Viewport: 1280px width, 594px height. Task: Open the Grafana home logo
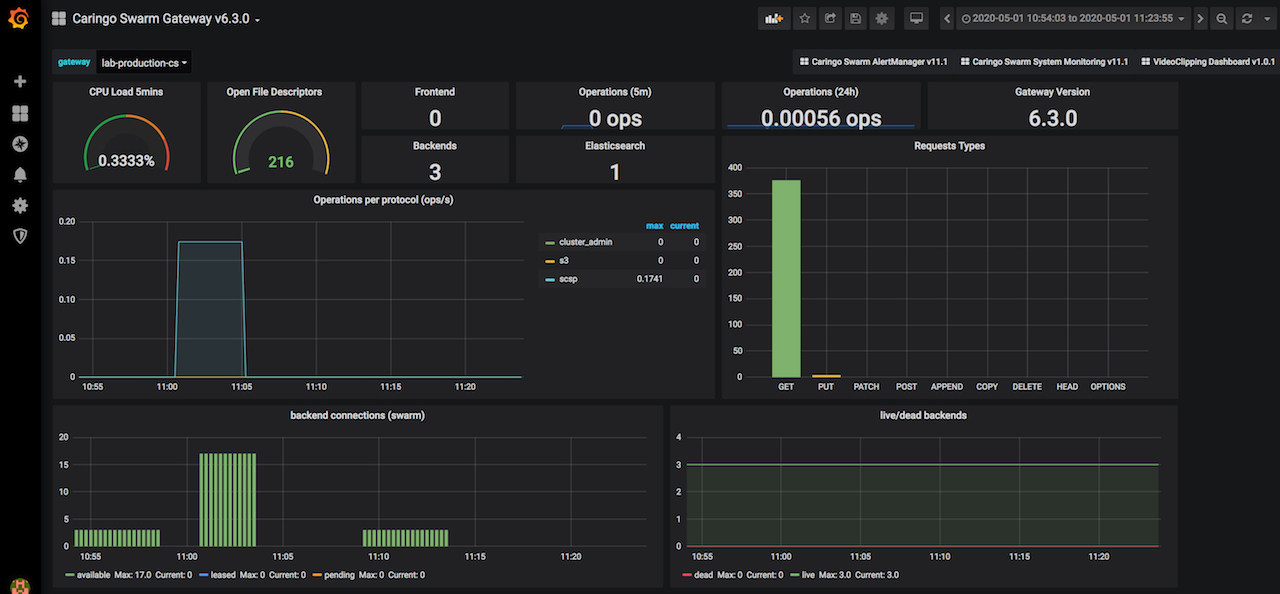click(x=19, y=18)
